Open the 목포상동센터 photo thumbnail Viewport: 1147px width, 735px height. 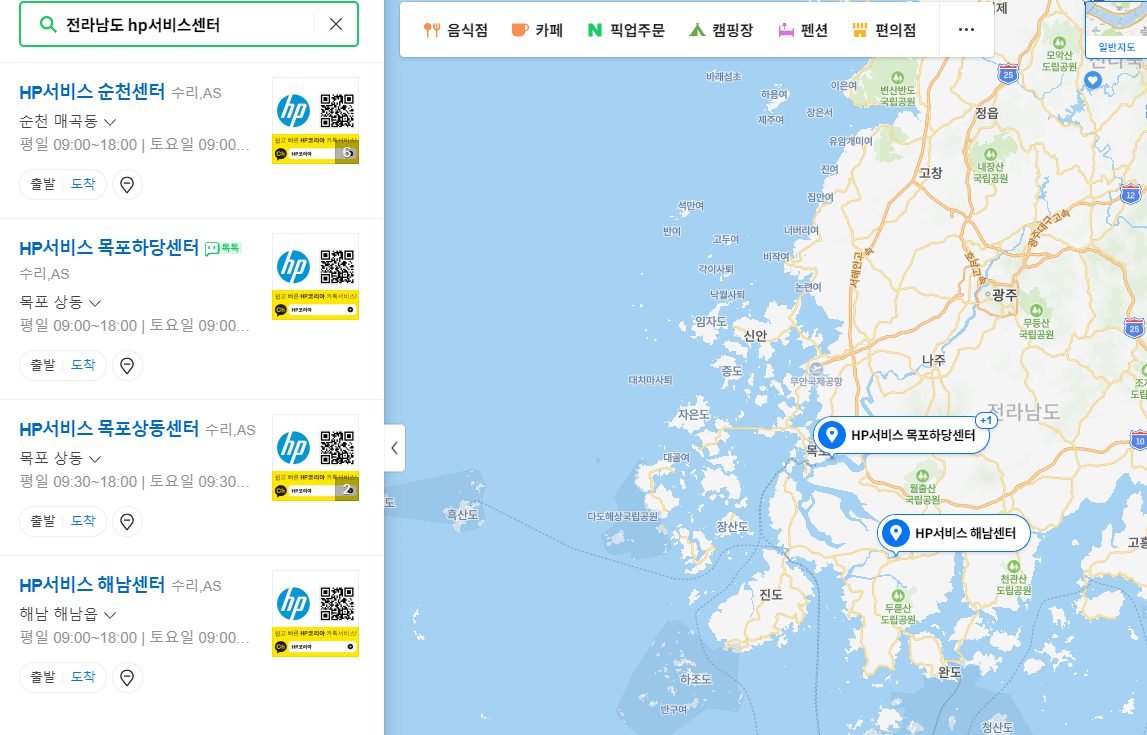click(x=315, y=457)
